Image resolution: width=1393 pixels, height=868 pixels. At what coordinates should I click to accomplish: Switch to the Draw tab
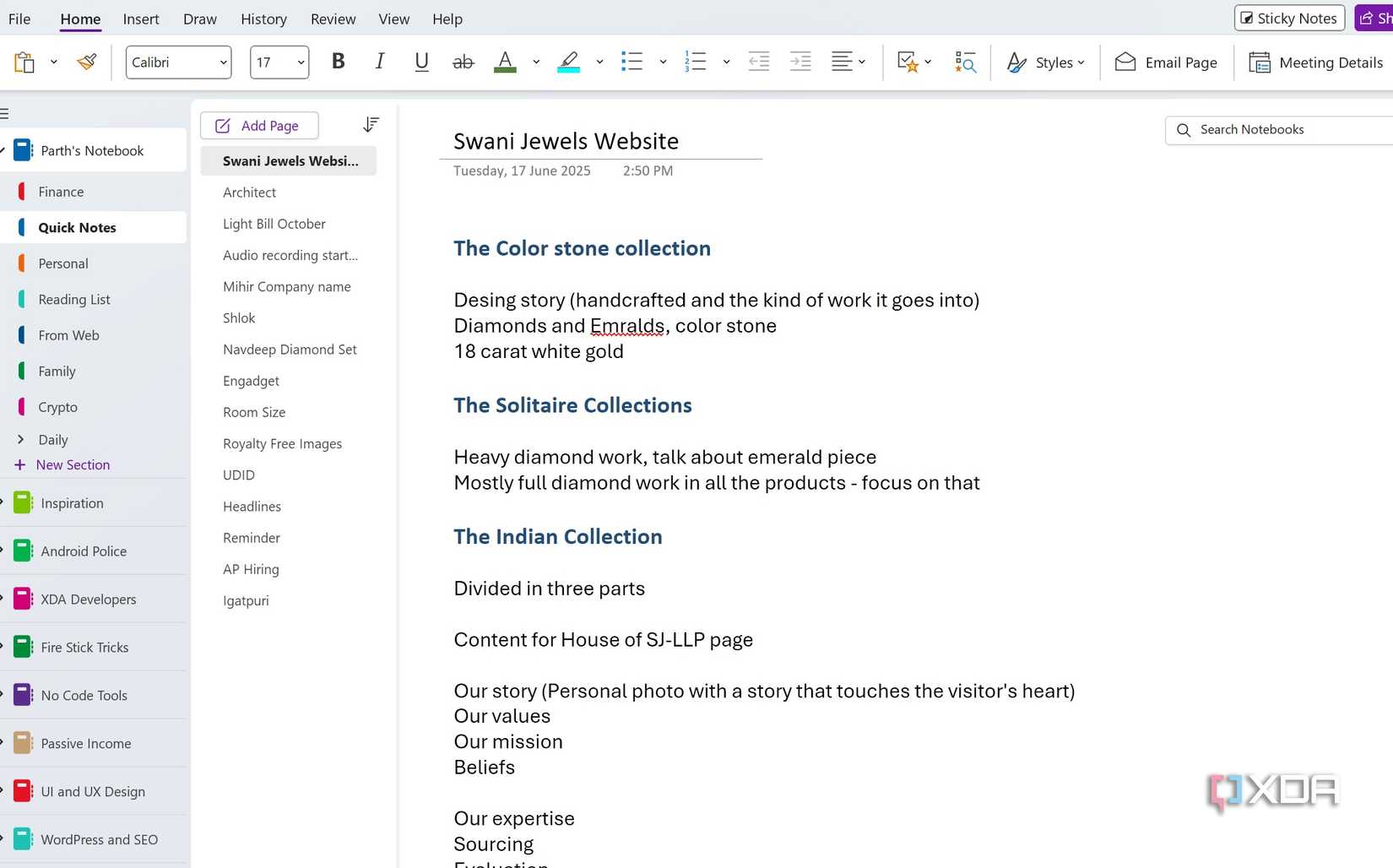click(x=199, y=18)
